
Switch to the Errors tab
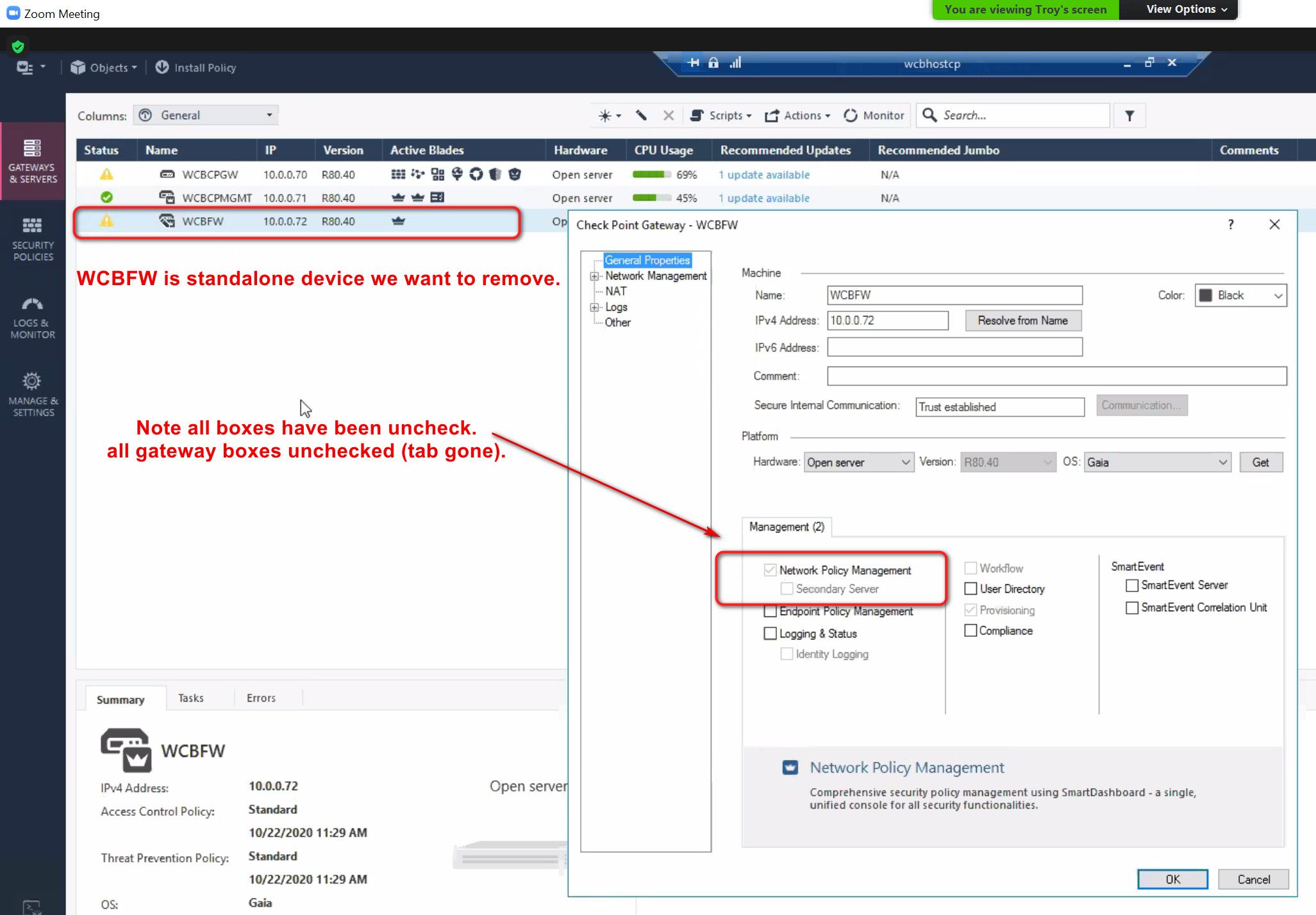tap(261, 698)
